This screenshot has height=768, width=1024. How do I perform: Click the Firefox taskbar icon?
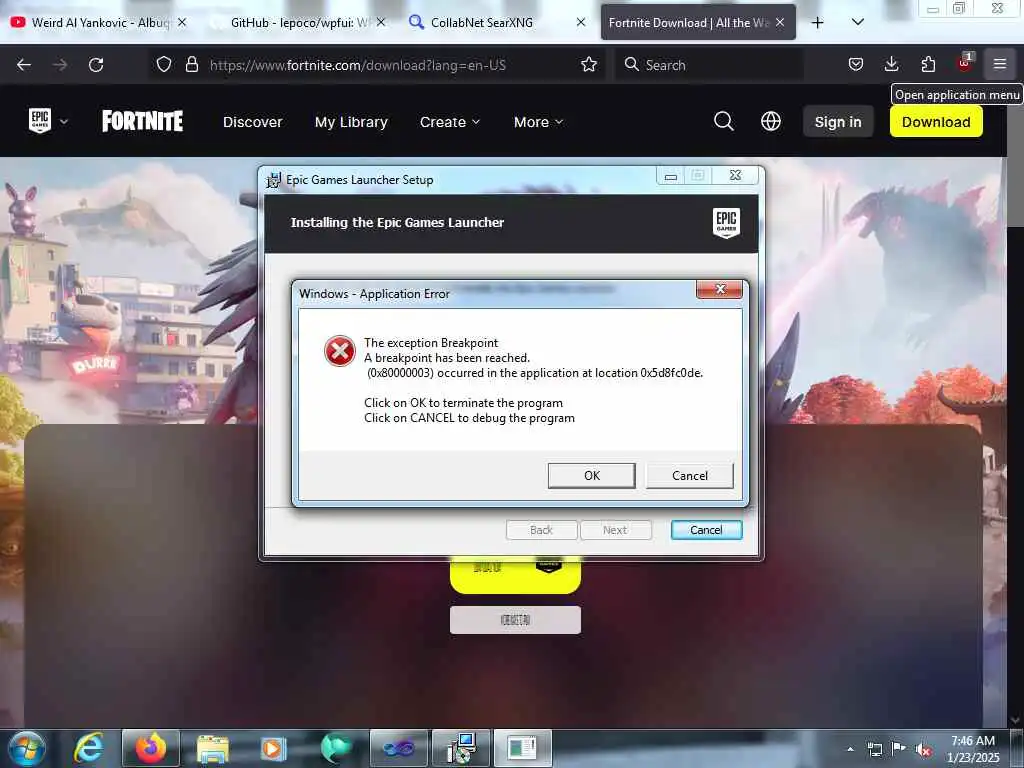(x=150, y=748)
